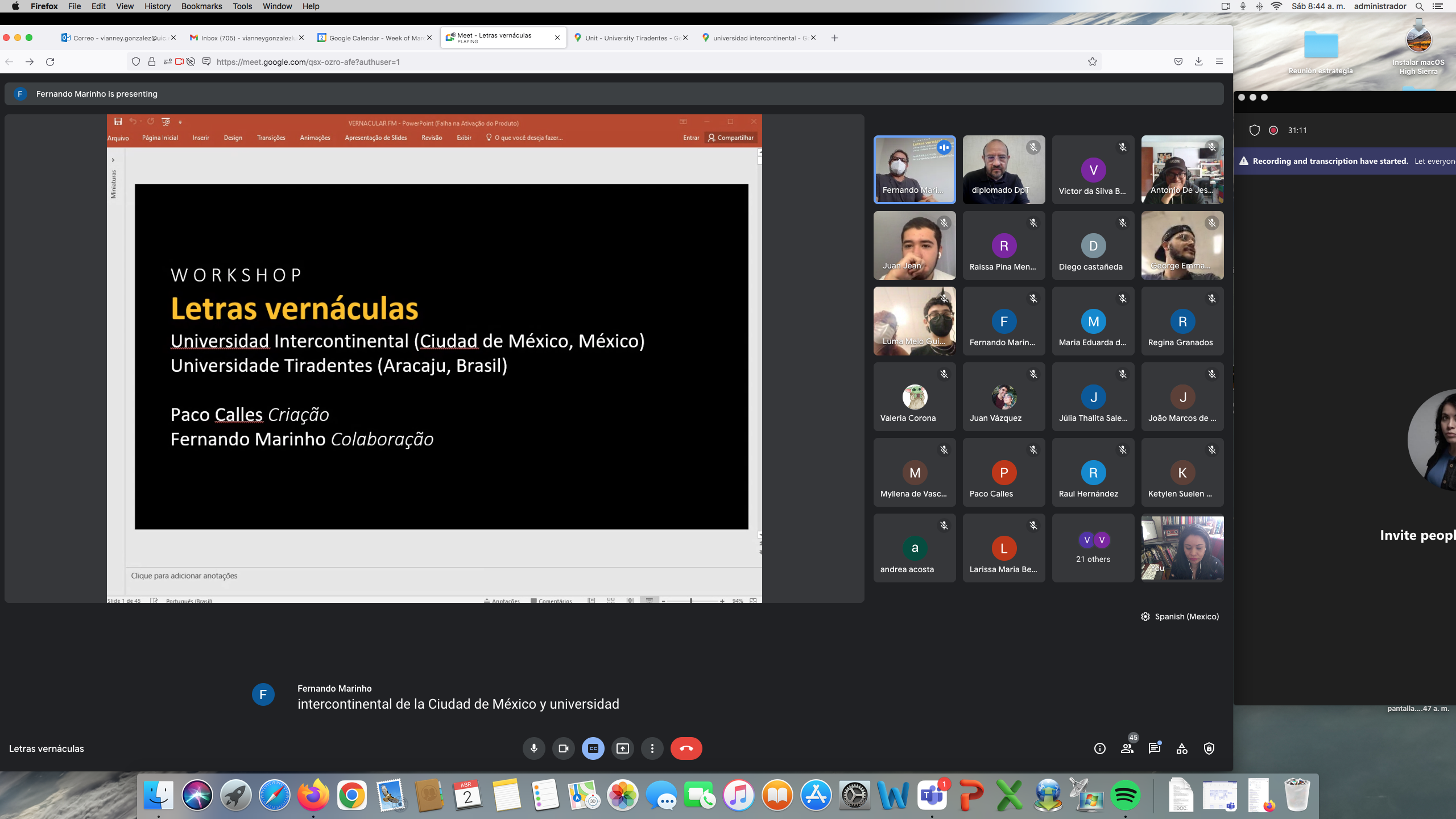
Task: Reload the current page
Action: 50,61
